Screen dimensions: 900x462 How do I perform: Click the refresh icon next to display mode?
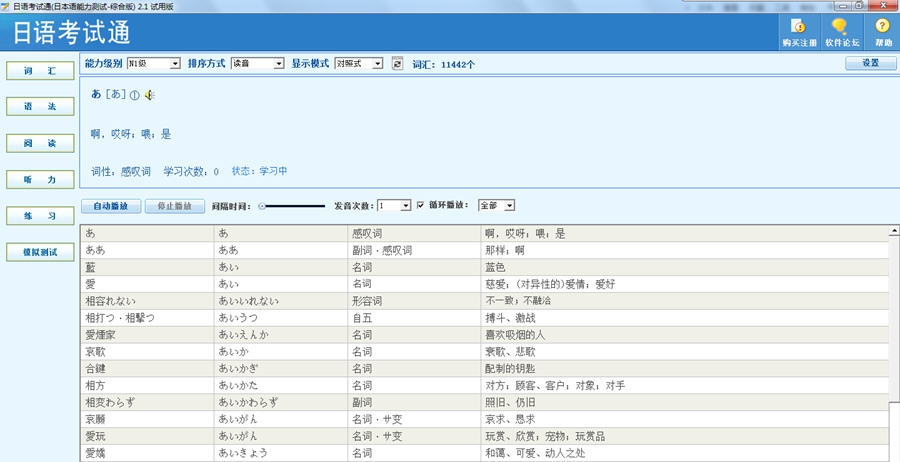click(x=397, y=64)
